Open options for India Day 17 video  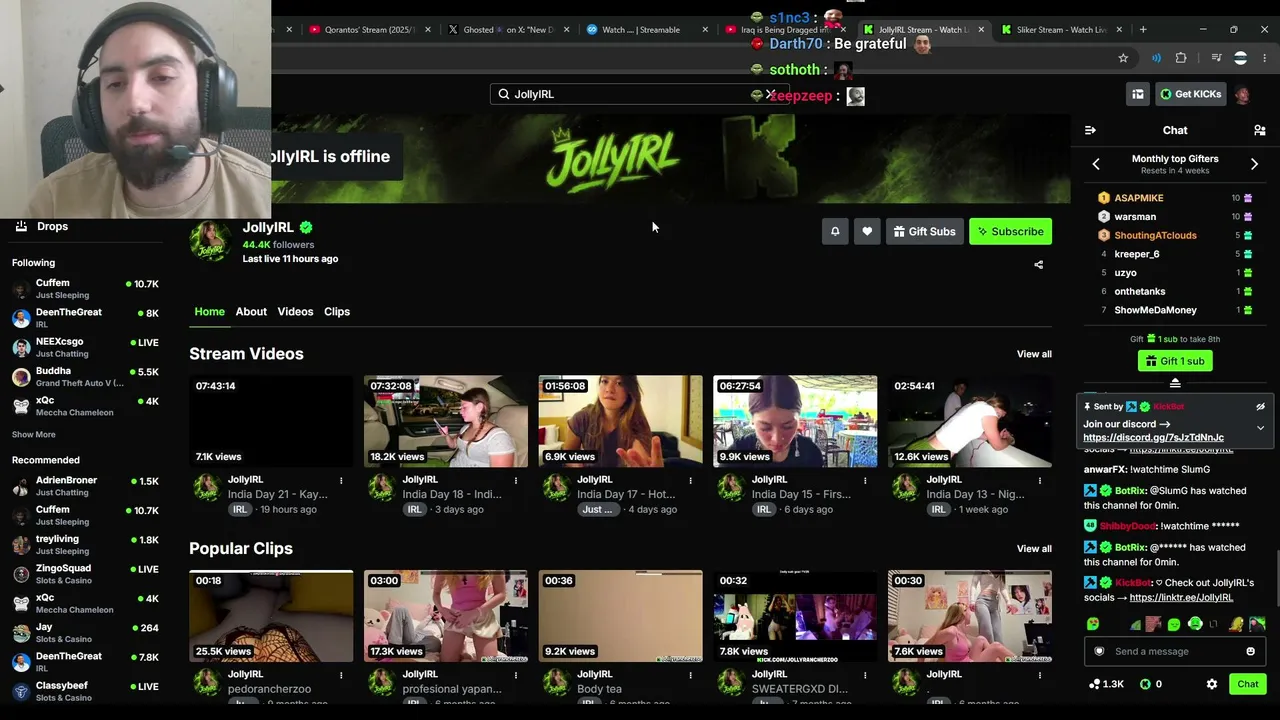[690, 480]
